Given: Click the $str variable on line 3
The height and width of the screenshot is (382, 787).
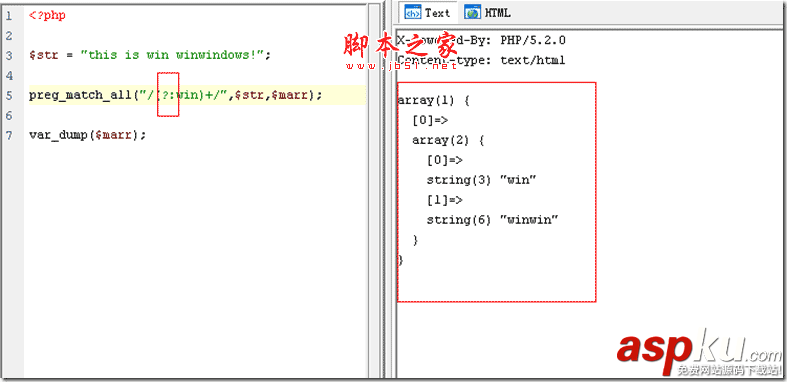Looking at the screenshot, I should pos(43,55).
